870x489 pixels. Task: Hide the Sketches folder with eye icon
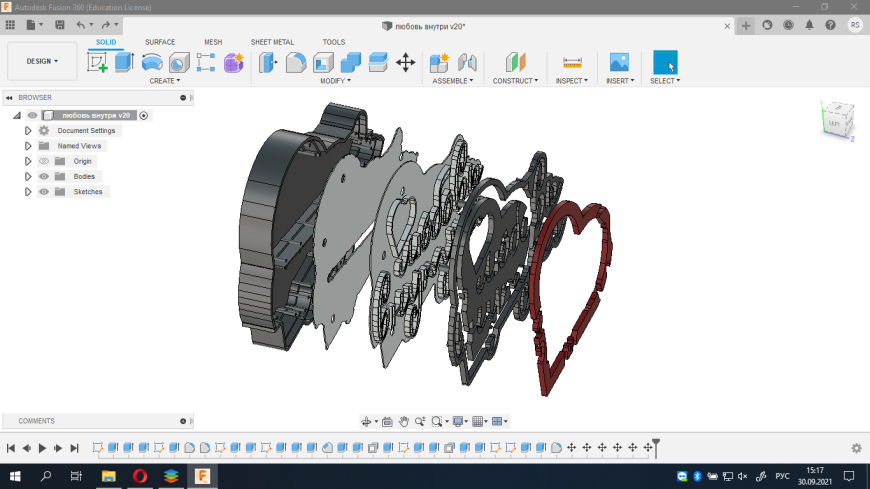pos(44,191)
